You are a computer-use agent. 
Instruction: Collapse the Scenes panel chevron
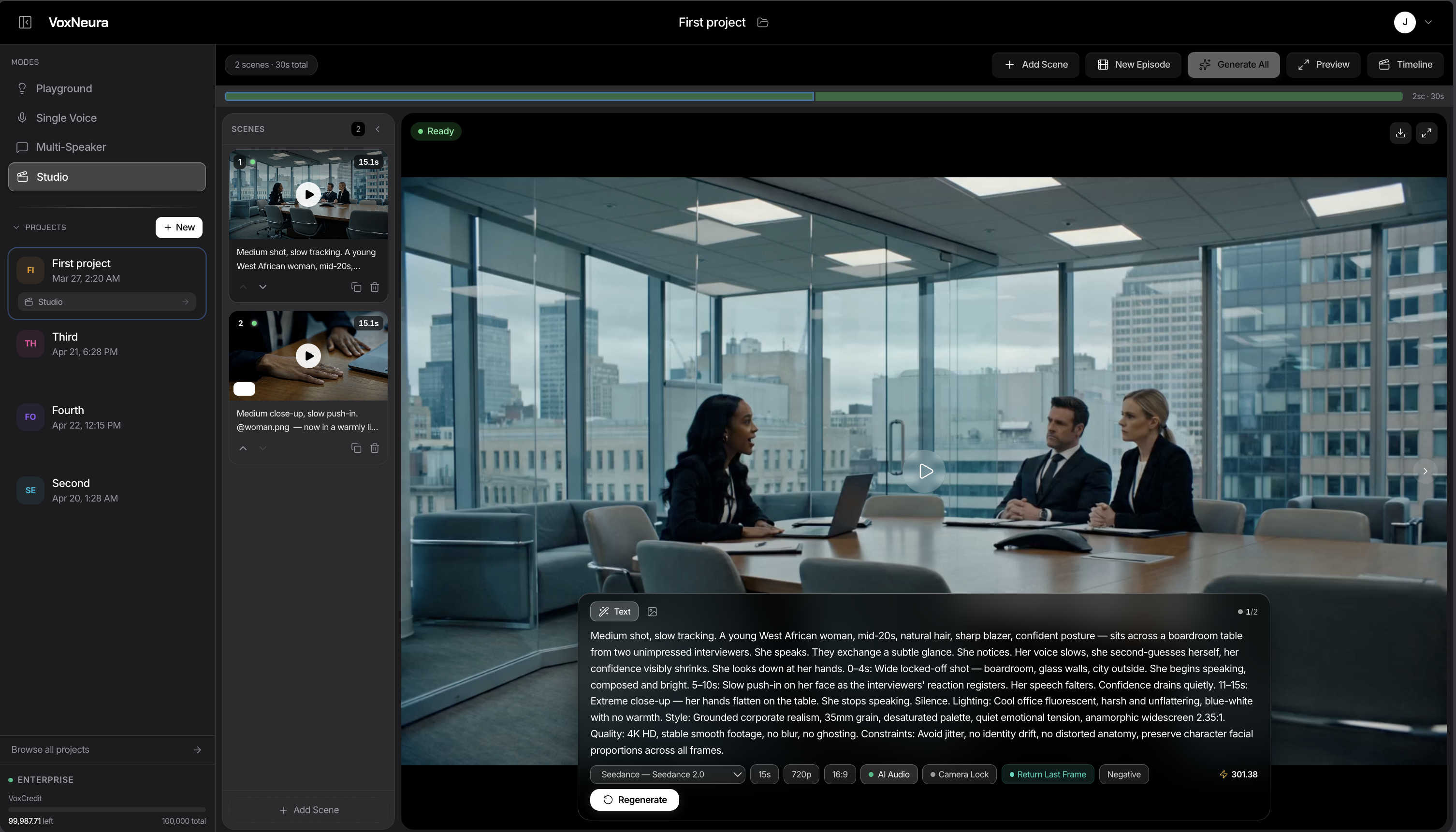(x=378, y=129)
